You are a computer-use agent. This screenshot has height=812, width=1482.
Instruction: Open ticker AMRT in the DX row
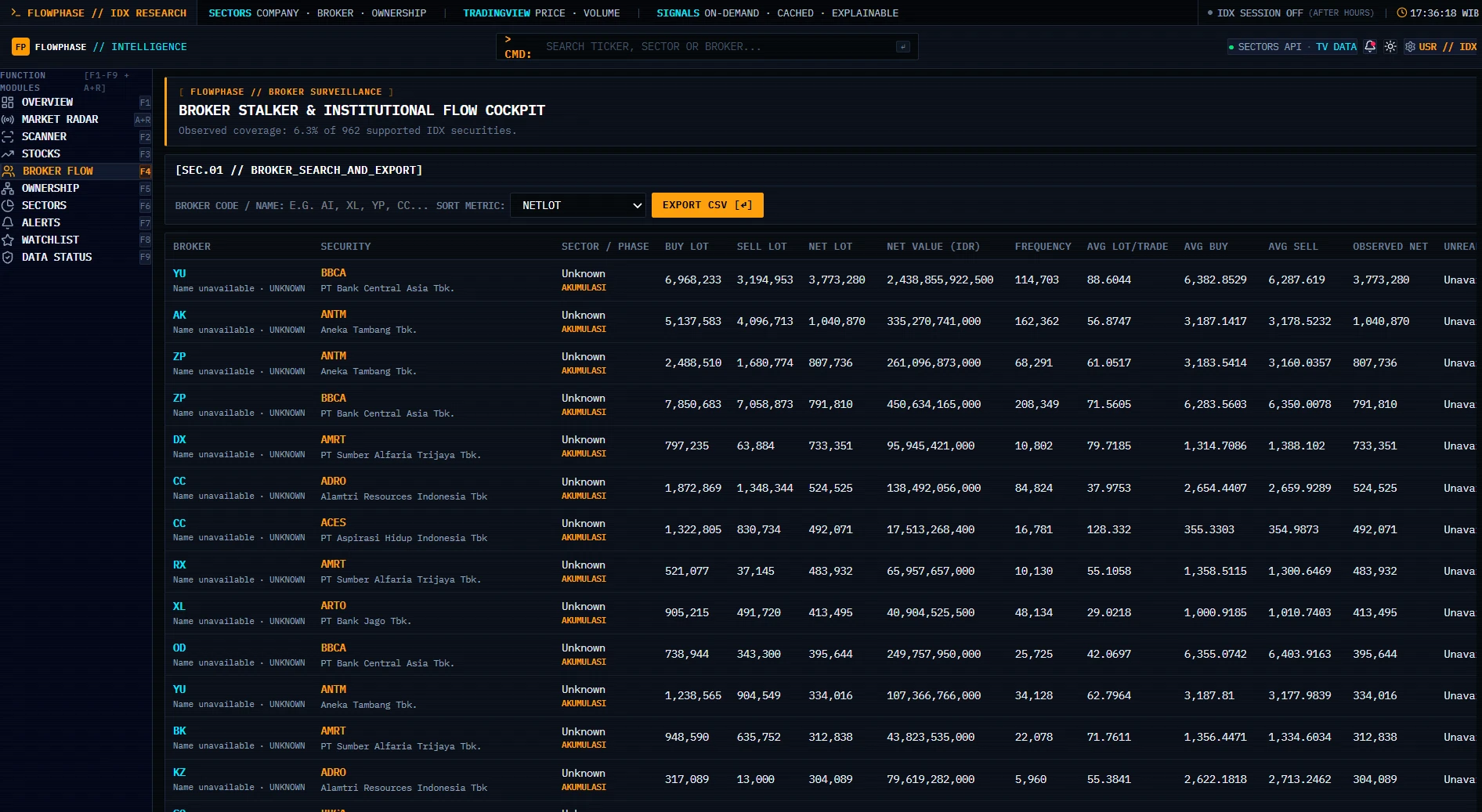[x=333, y=440]
